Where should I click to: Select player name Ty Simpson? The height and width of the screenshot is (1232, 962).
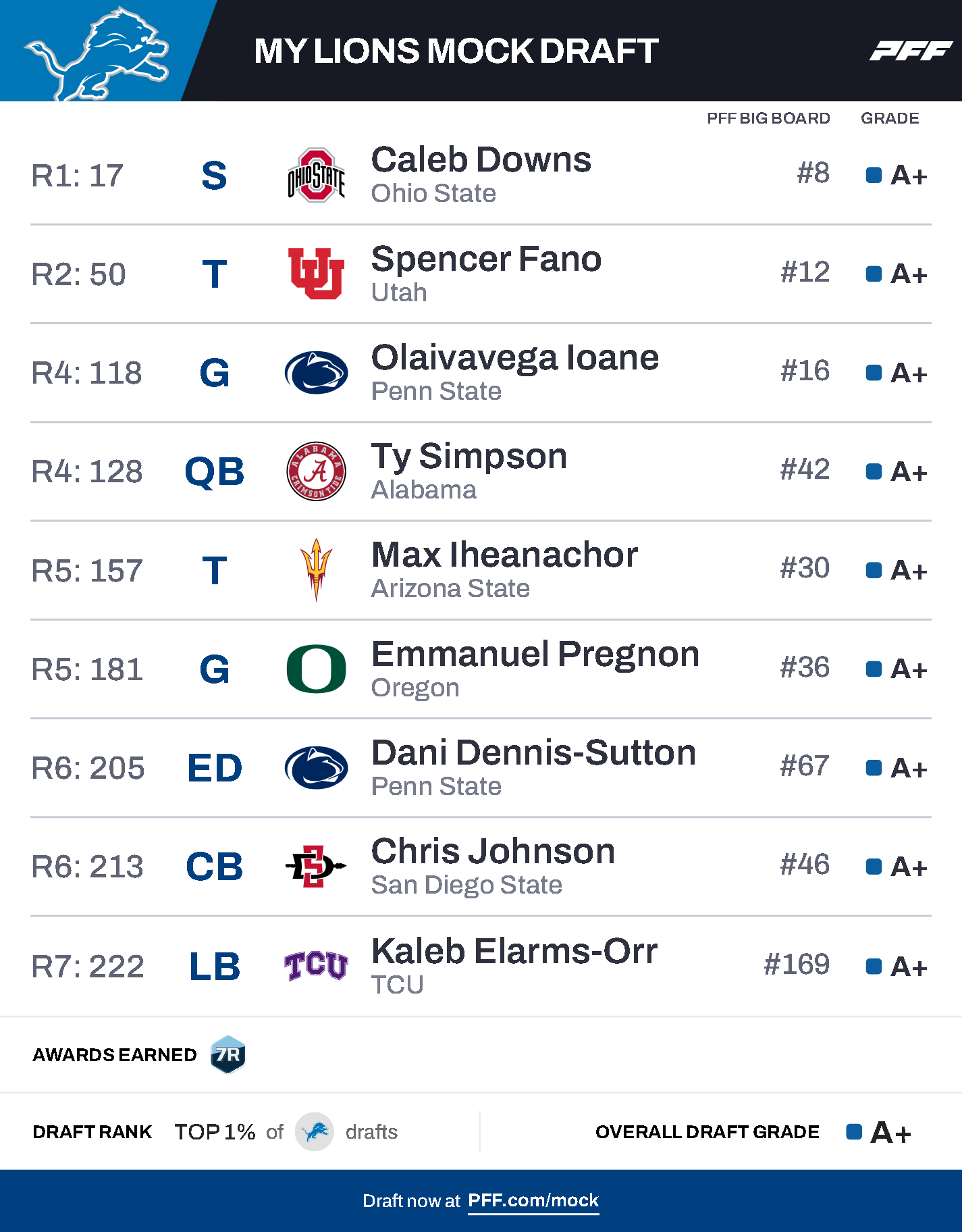click(x=469, y=456)
